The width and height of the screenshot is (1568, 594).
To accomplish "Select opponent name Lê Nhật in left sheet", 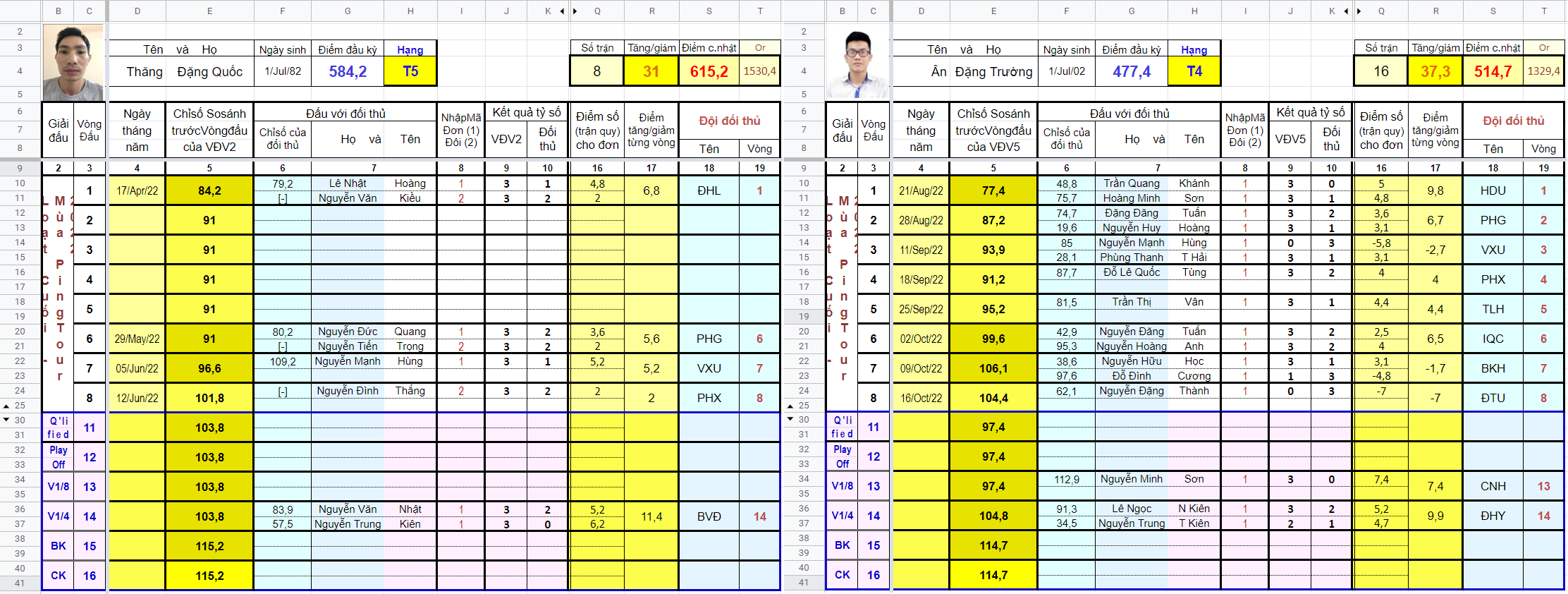I will coord(348,184).
